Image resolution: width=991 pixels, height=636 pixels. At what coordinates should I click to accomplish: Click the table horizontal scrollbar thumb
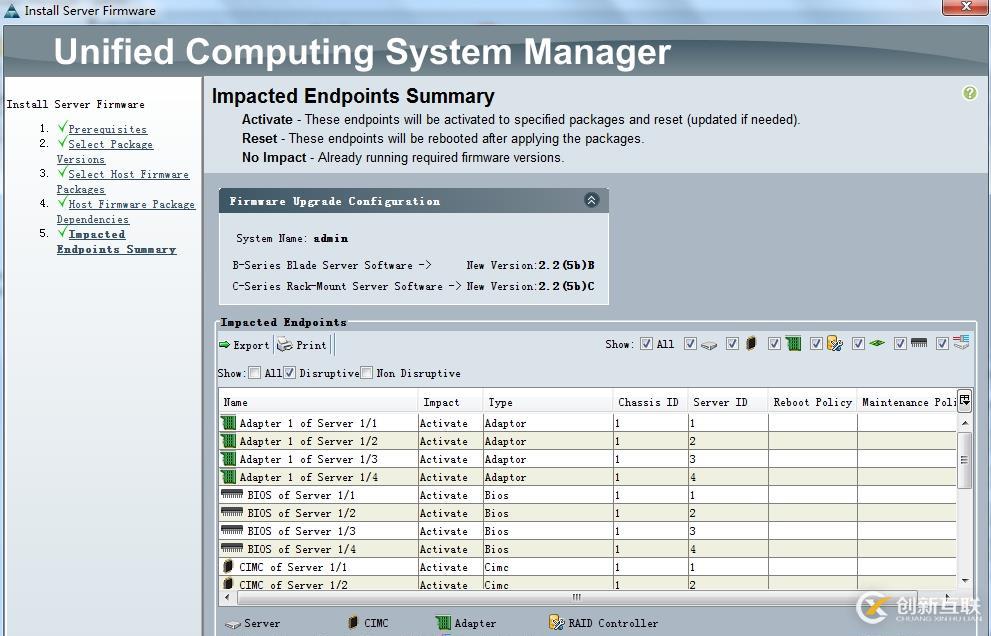point(575,596)
